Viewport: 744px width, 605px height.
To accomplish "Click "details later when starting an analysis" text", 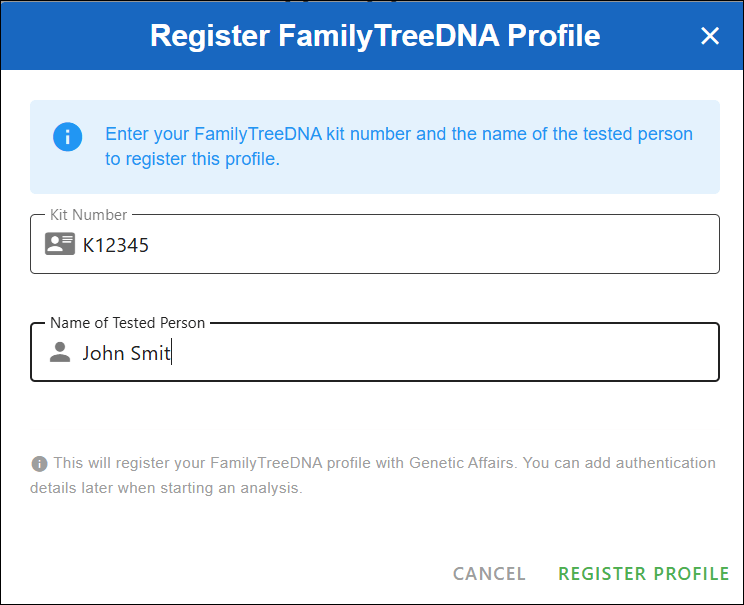I will coord(167,489).
